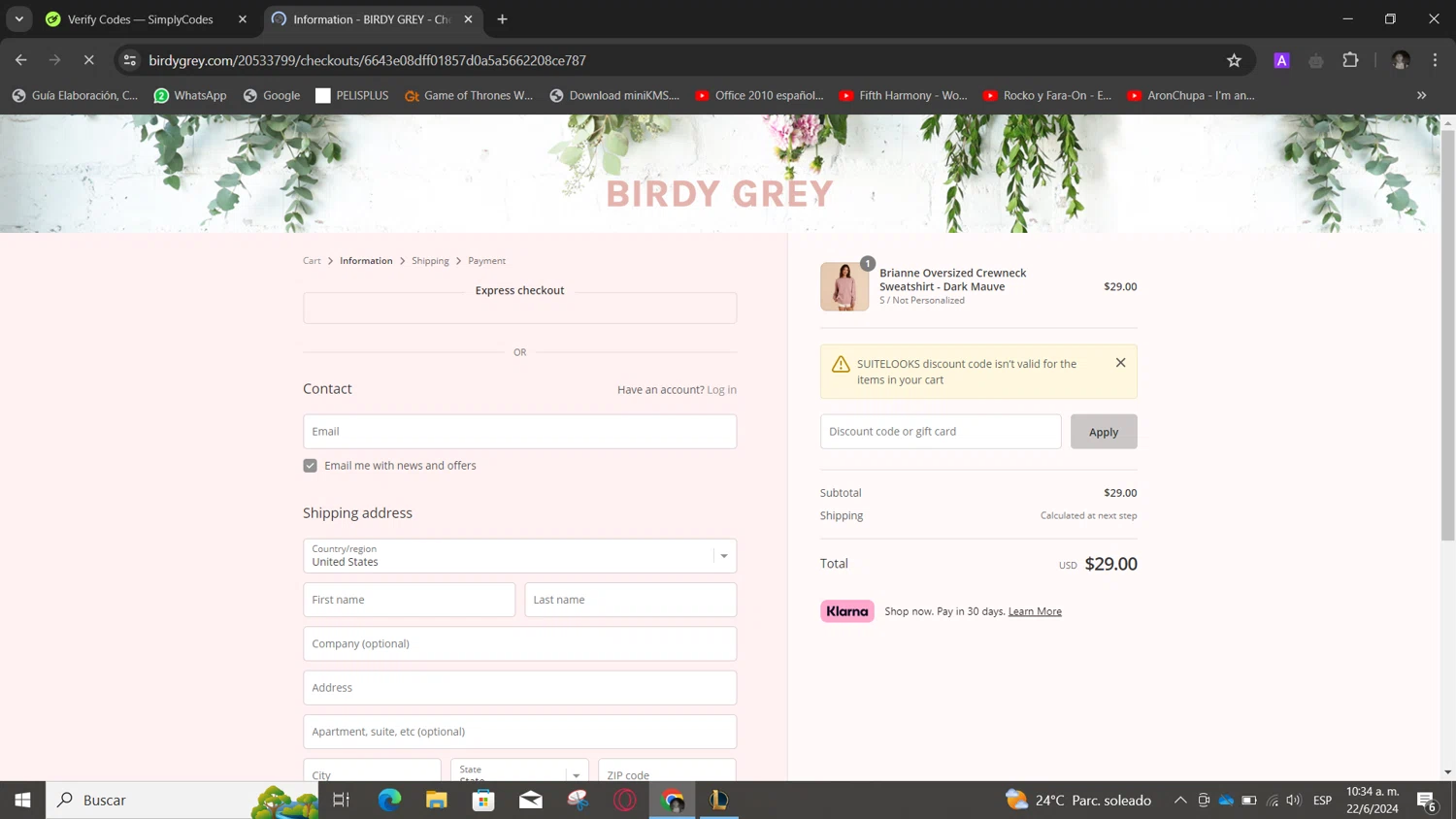Open the Guía Elaboración bookmark
This screenshot has width=1456, height=819.
click(75, 95)
